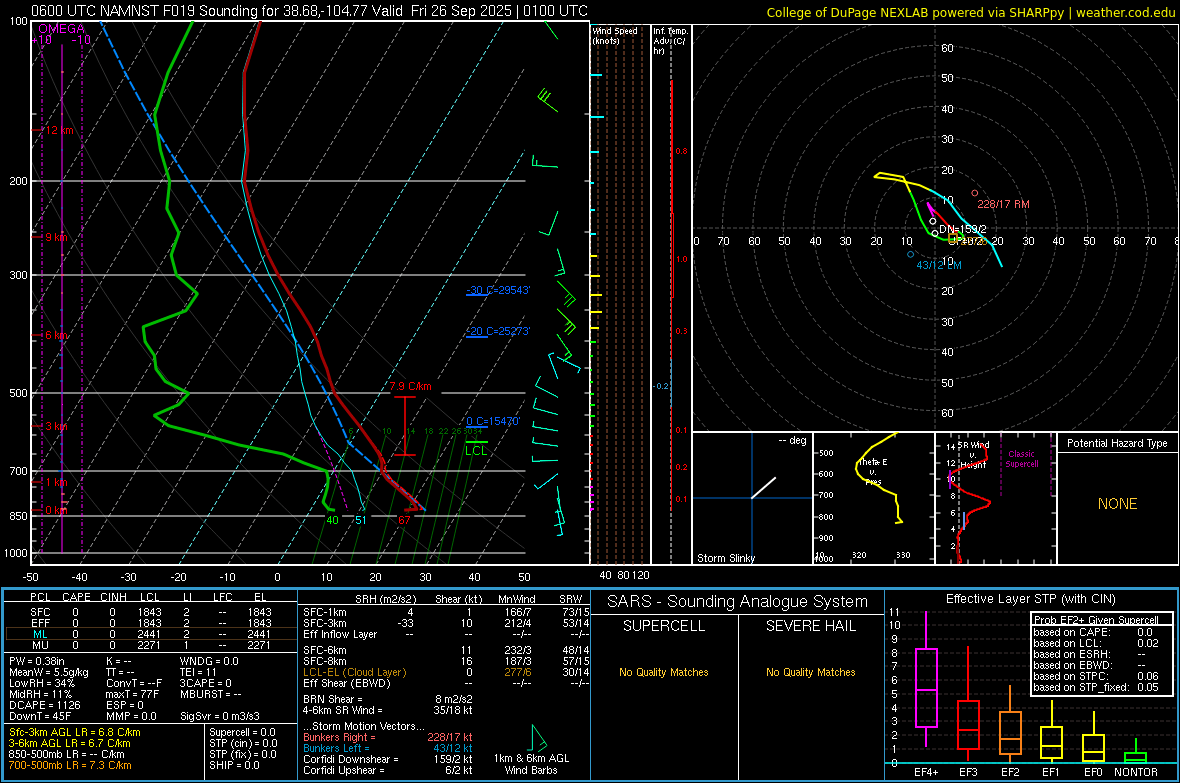The image size is (1180, 783).
Task: Click the 'SEVERE HAIL' SARS column header
Action: [810, 626]
